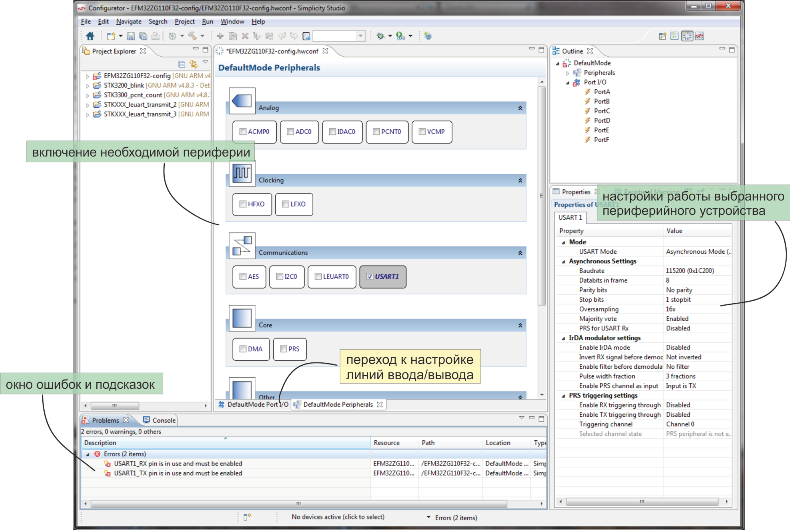Viewport: 790px width, 530px height.
Task: Open the Project menu
Action: pos(184,21)
